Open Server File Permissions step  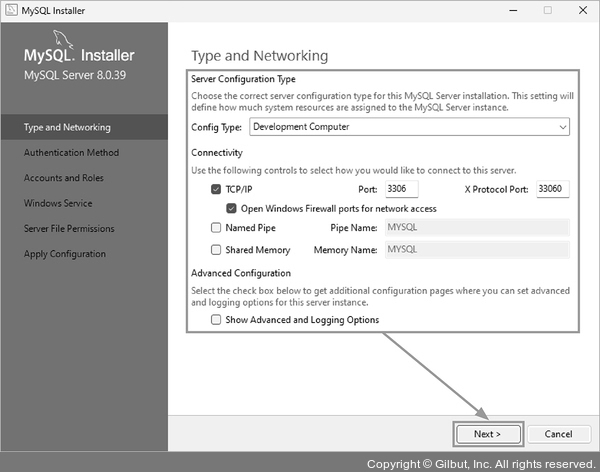tap(69, 229)
